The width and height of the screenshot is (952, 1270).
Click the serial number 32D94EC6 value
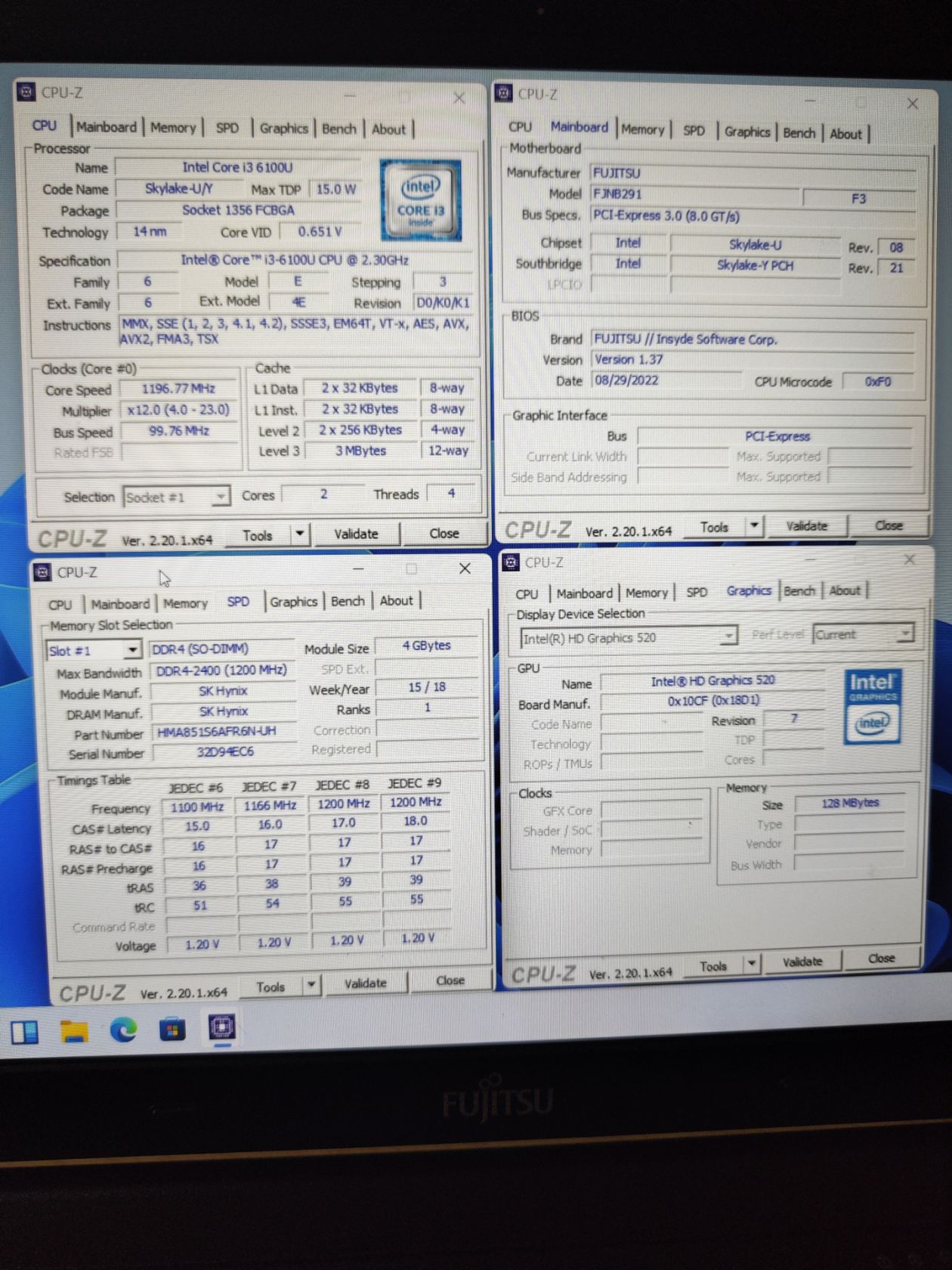[x=225, y=752]
